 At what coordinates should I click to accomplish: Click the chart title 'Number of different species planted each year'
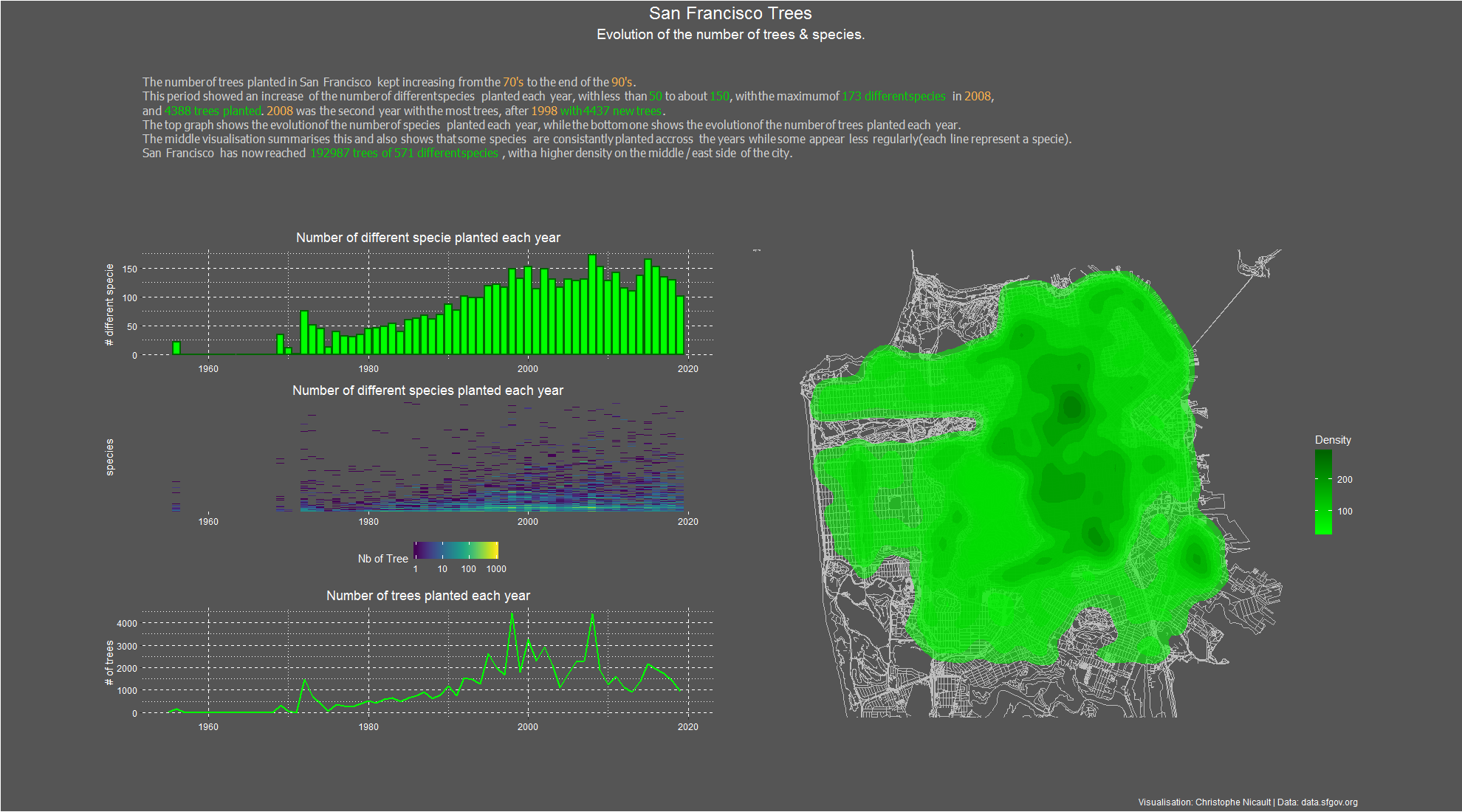pos(428,390)
